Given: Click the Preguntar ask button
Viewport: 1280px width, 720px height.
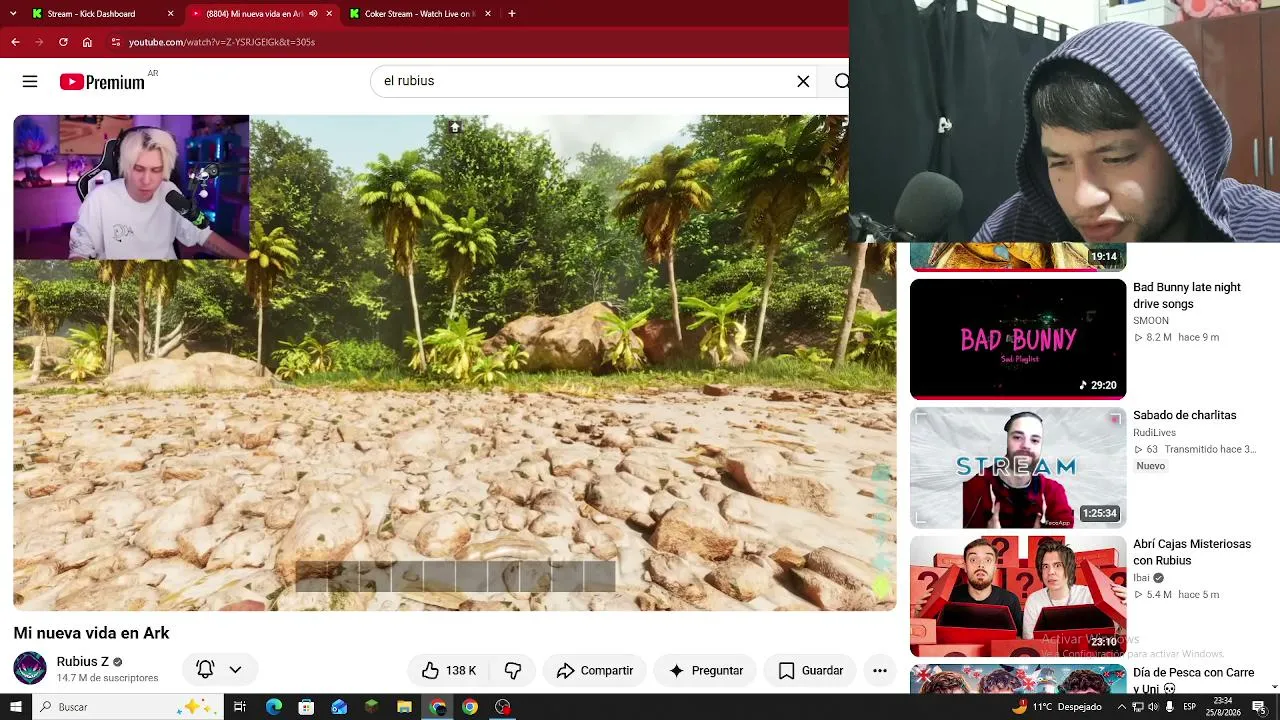Looking at the screenshot, I should coord(705,670).
